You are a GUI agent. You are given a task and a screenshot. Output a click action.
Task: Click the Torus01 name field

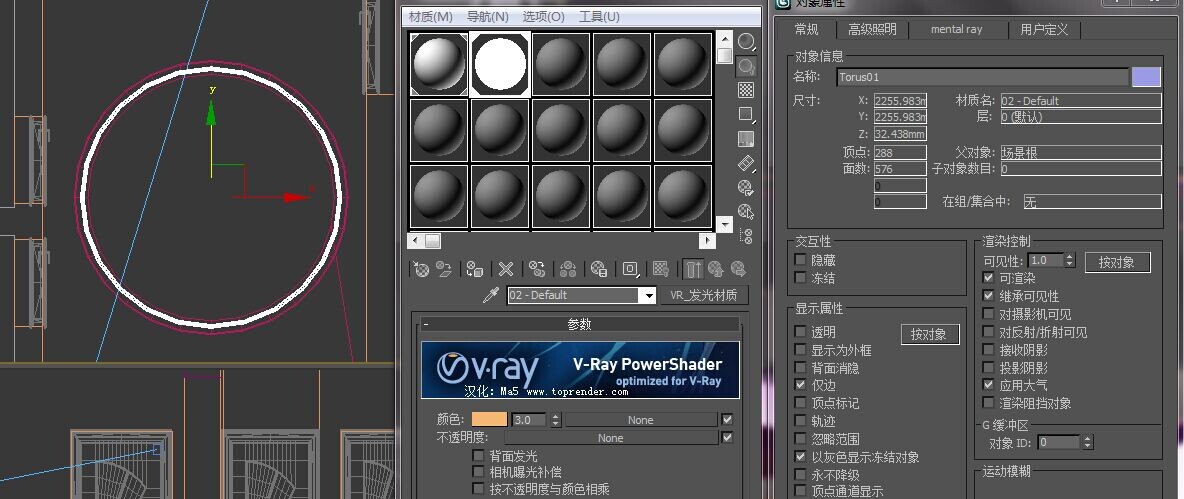coord(982,77)
